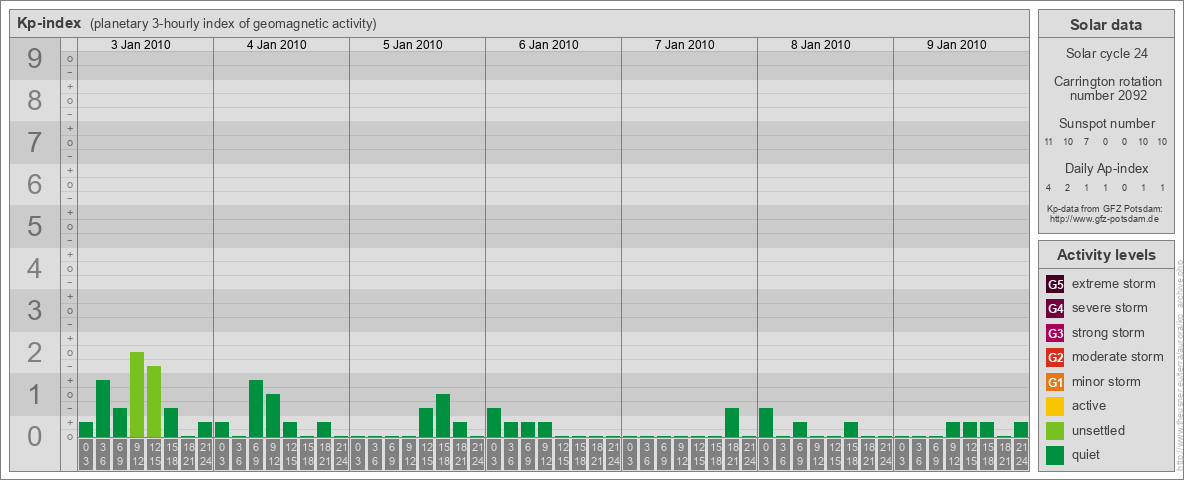Click the Kp axis number 3
This screenshot has width=1184, height=480.
click(34, 310)
